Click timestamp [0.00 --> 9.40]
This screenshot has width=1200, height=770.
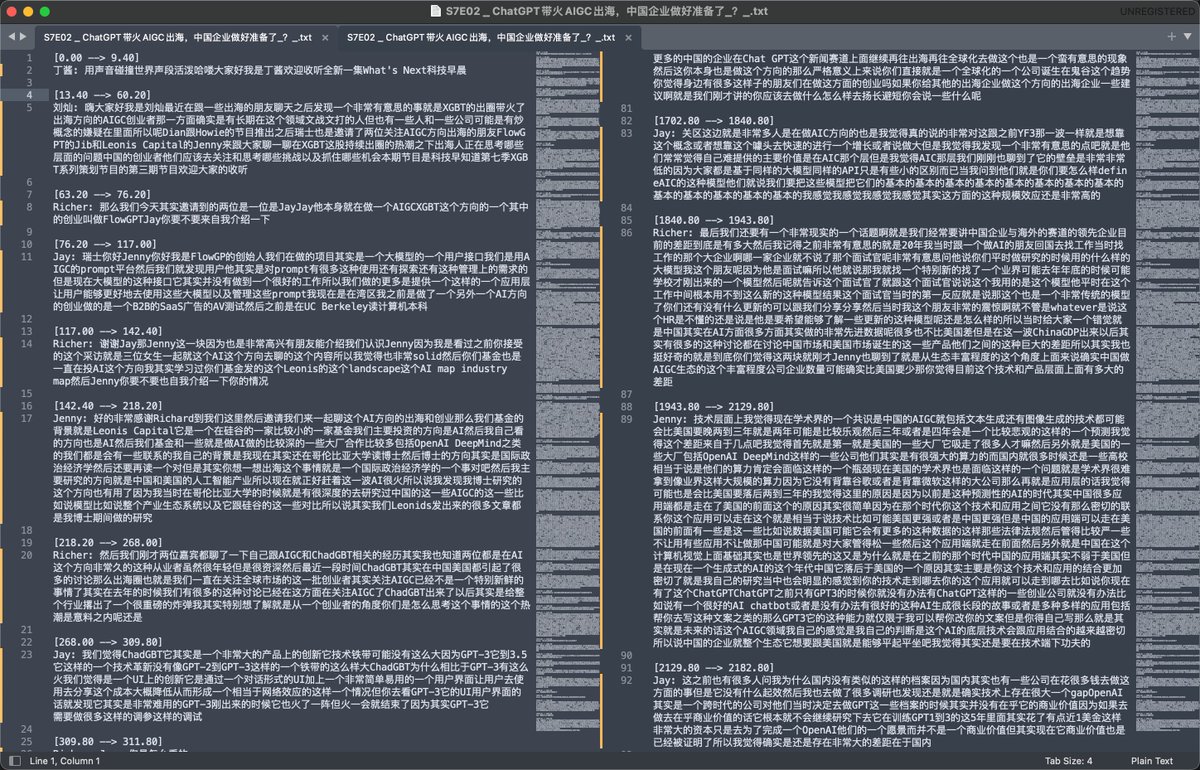(97, 58)
